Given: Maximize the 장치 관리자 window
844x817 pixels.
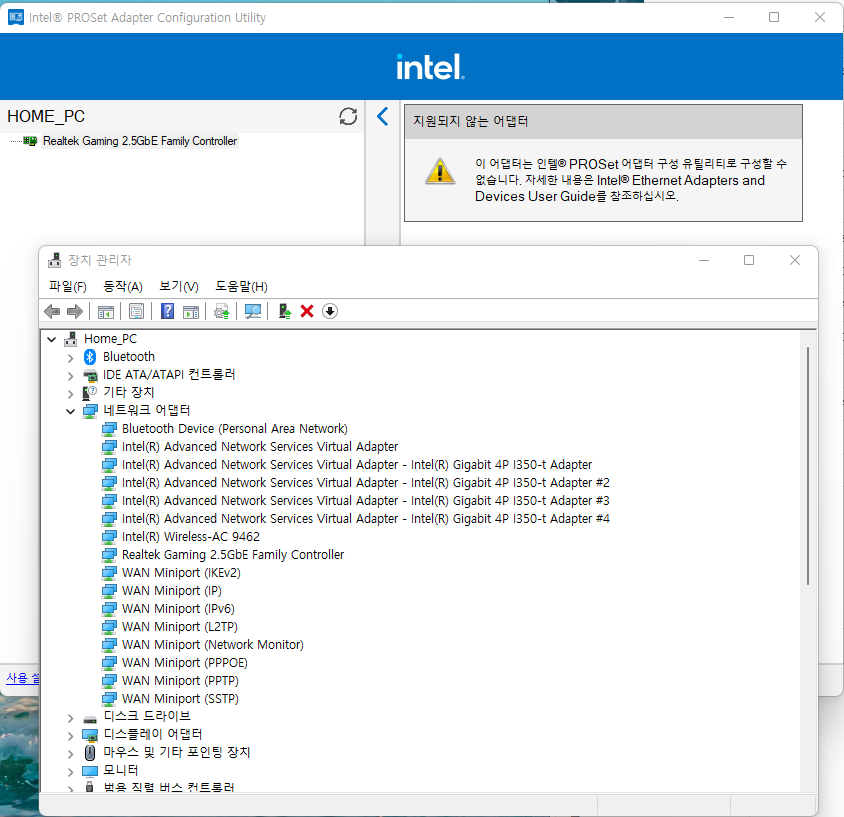Looking at the screenshot, I should tap(749, 260).
